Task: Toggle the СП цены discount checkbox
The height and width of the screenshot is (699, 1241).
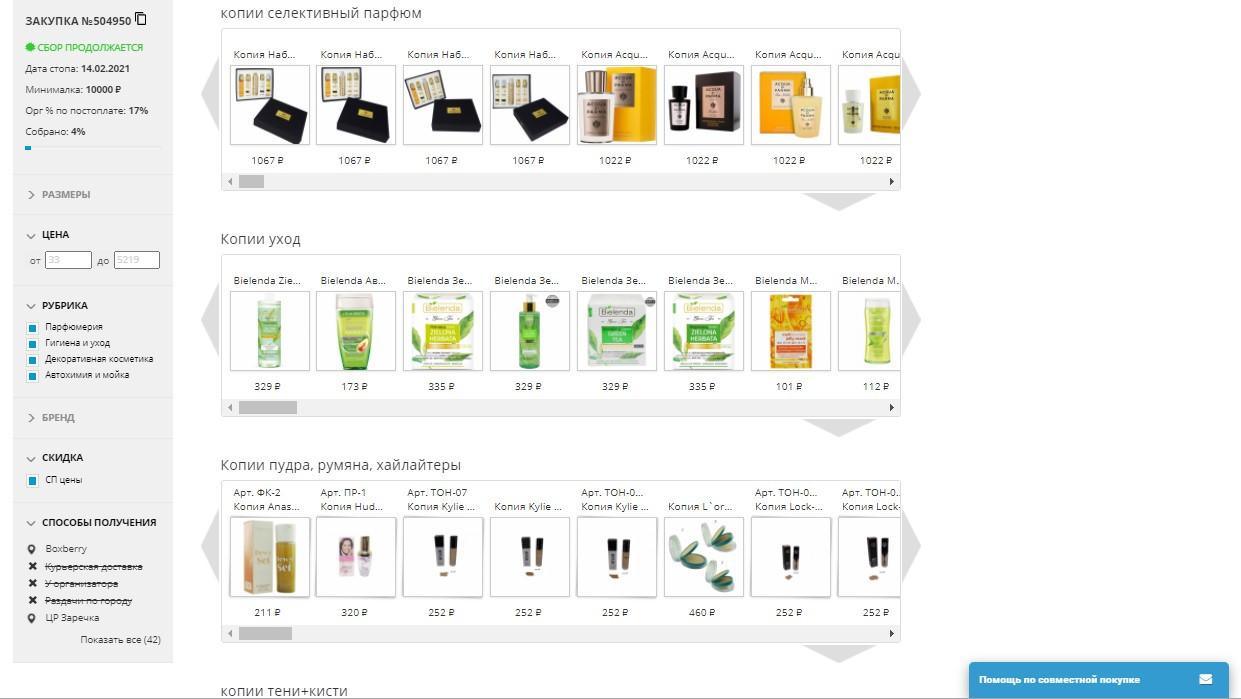Action: pos(32,481)
